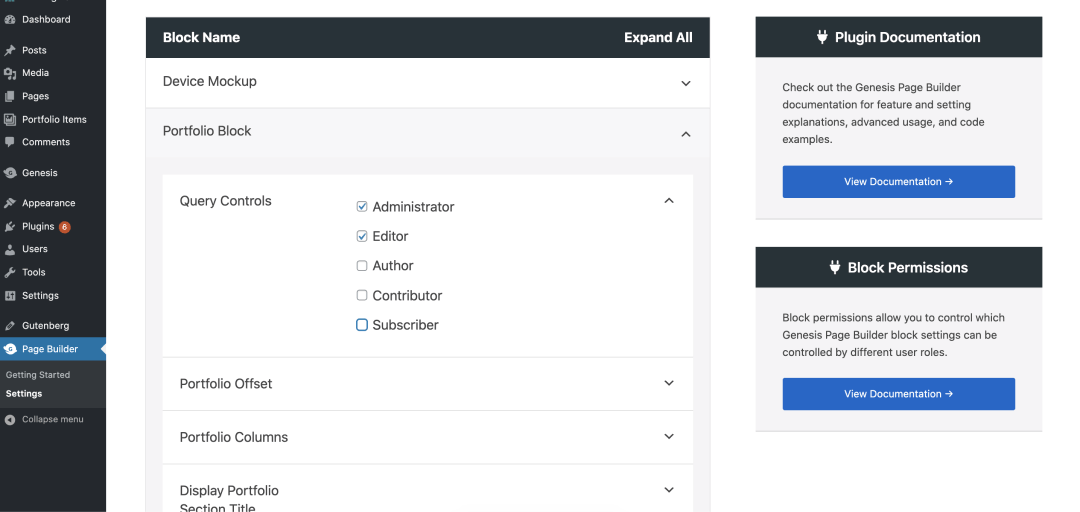Expand the Portfolio Offset chevron
The height and width of the screenshot is (512, 1080).
(668, 383)
